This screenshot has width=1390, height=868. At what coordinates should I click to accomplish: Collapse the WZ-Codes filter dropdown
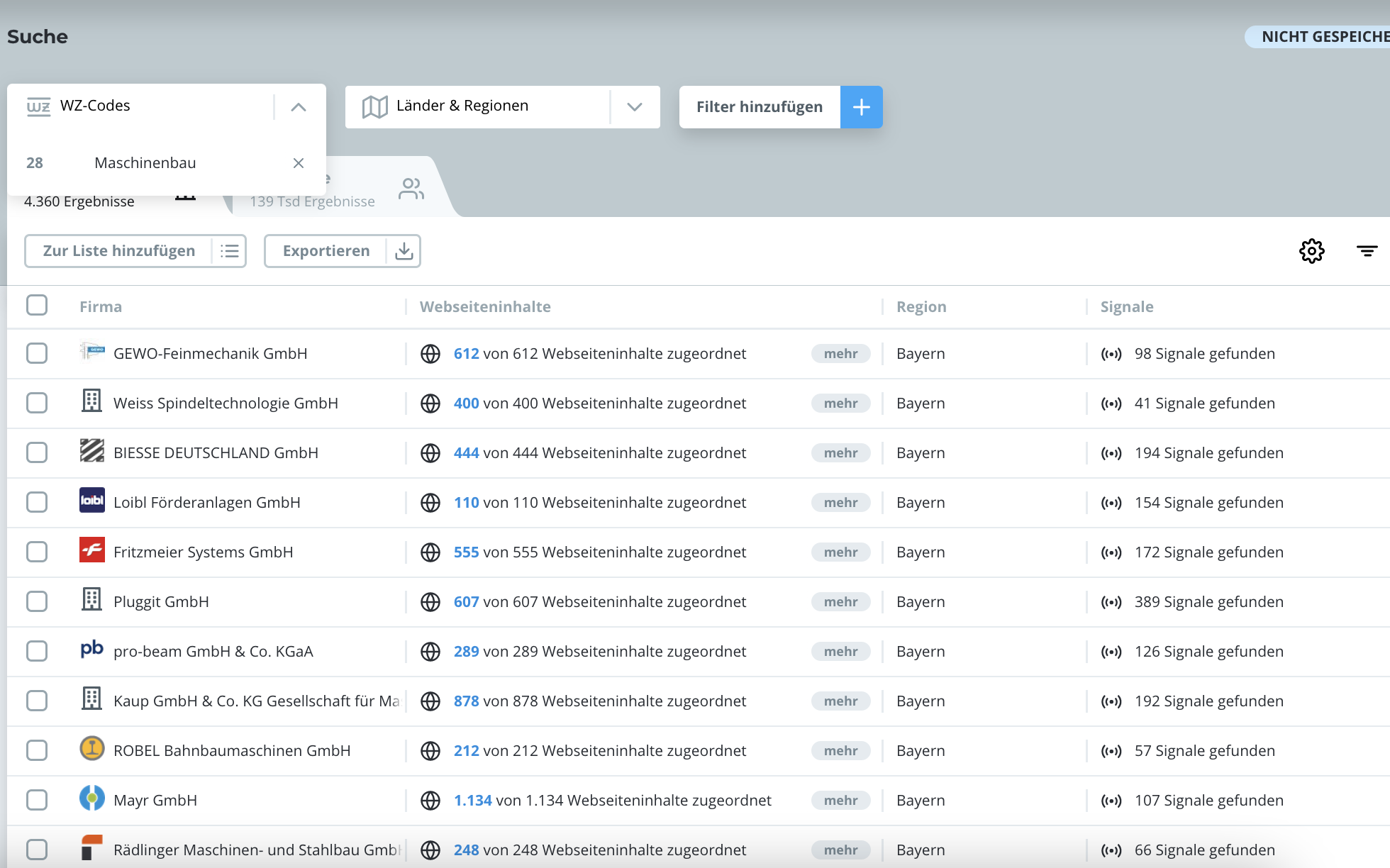299,107
